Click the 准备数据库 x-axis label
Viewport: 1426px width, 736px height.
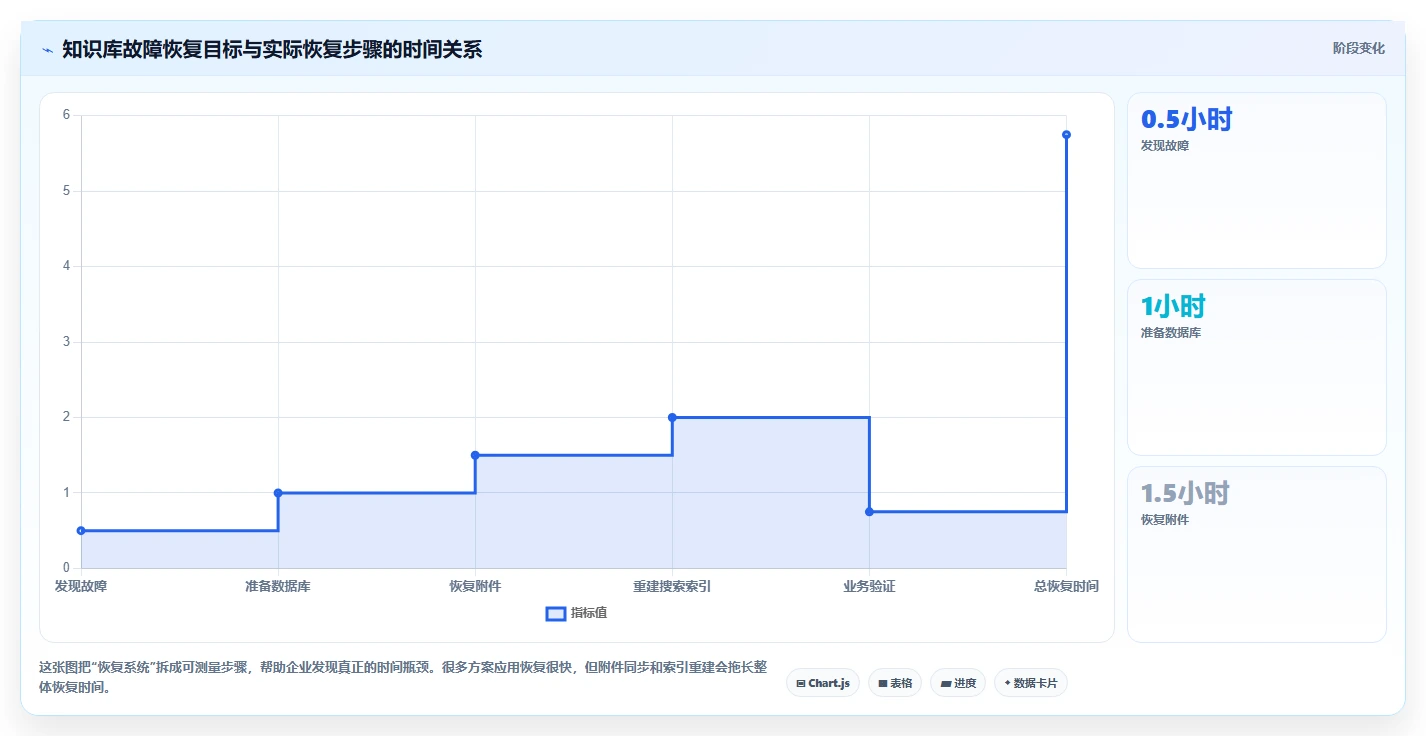[278, 586]
